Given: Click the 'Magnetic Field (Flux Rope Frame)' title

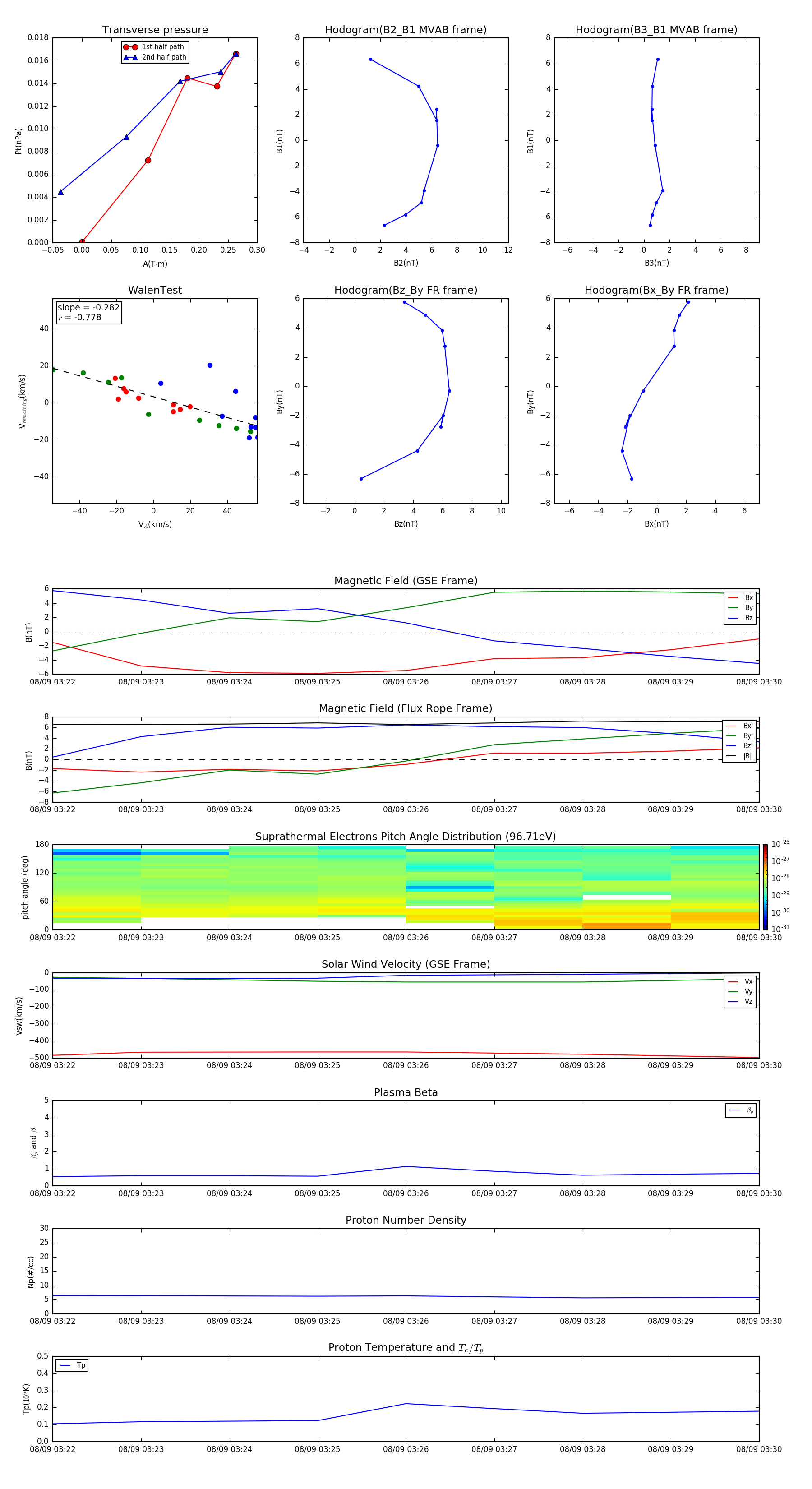Looking at the screenshot, I should click(406, 709).
